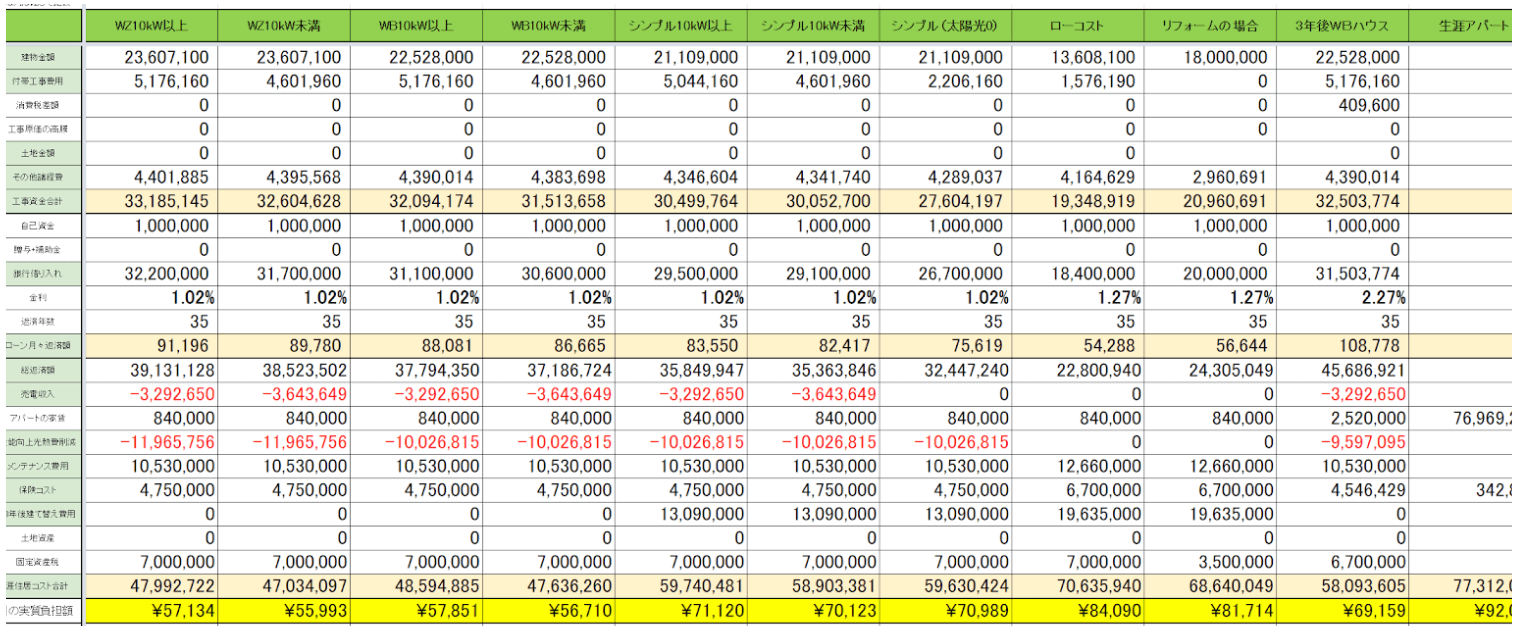Select the 75,619 monthly loan cell

coord(944,345)
